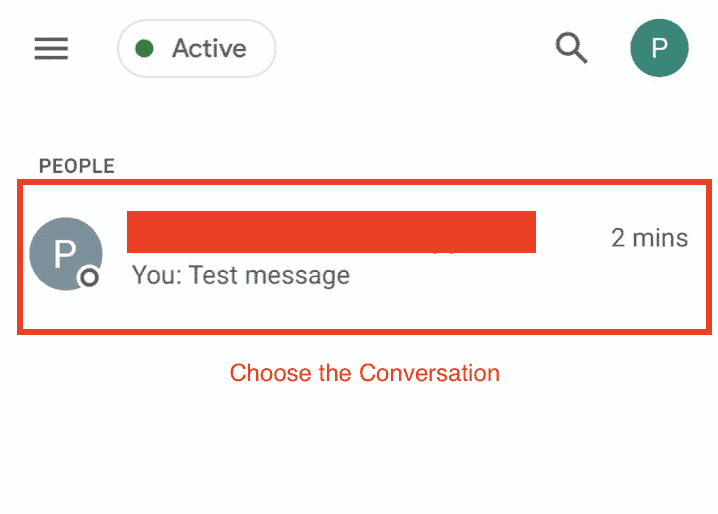Open account options from top-right P
This screenshot has width=718, height=514.
coord(659,48)
